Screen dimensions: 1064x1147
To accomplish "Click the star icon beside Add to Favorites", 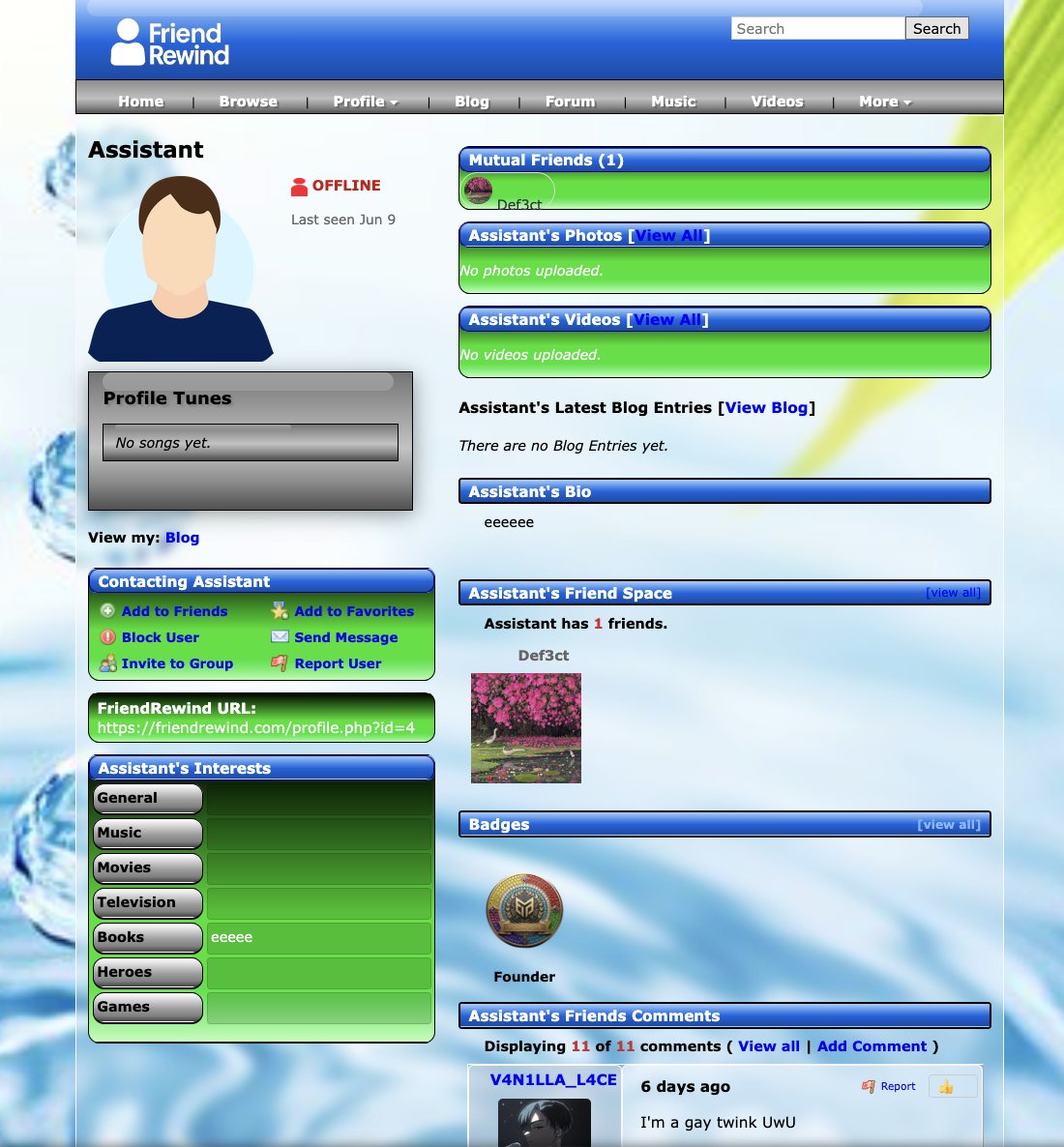I will 280,611.
